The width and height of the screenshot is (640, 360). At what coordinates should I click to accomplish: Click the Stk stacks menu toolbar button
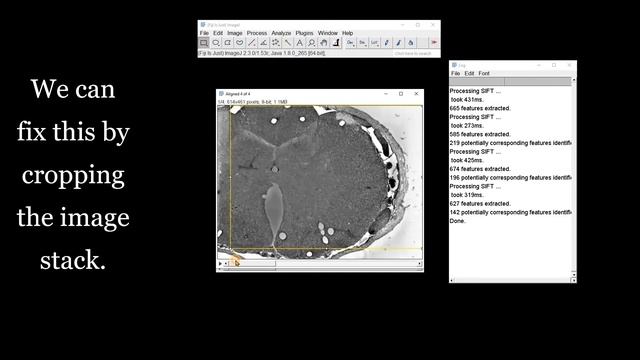tap(362, 43)
